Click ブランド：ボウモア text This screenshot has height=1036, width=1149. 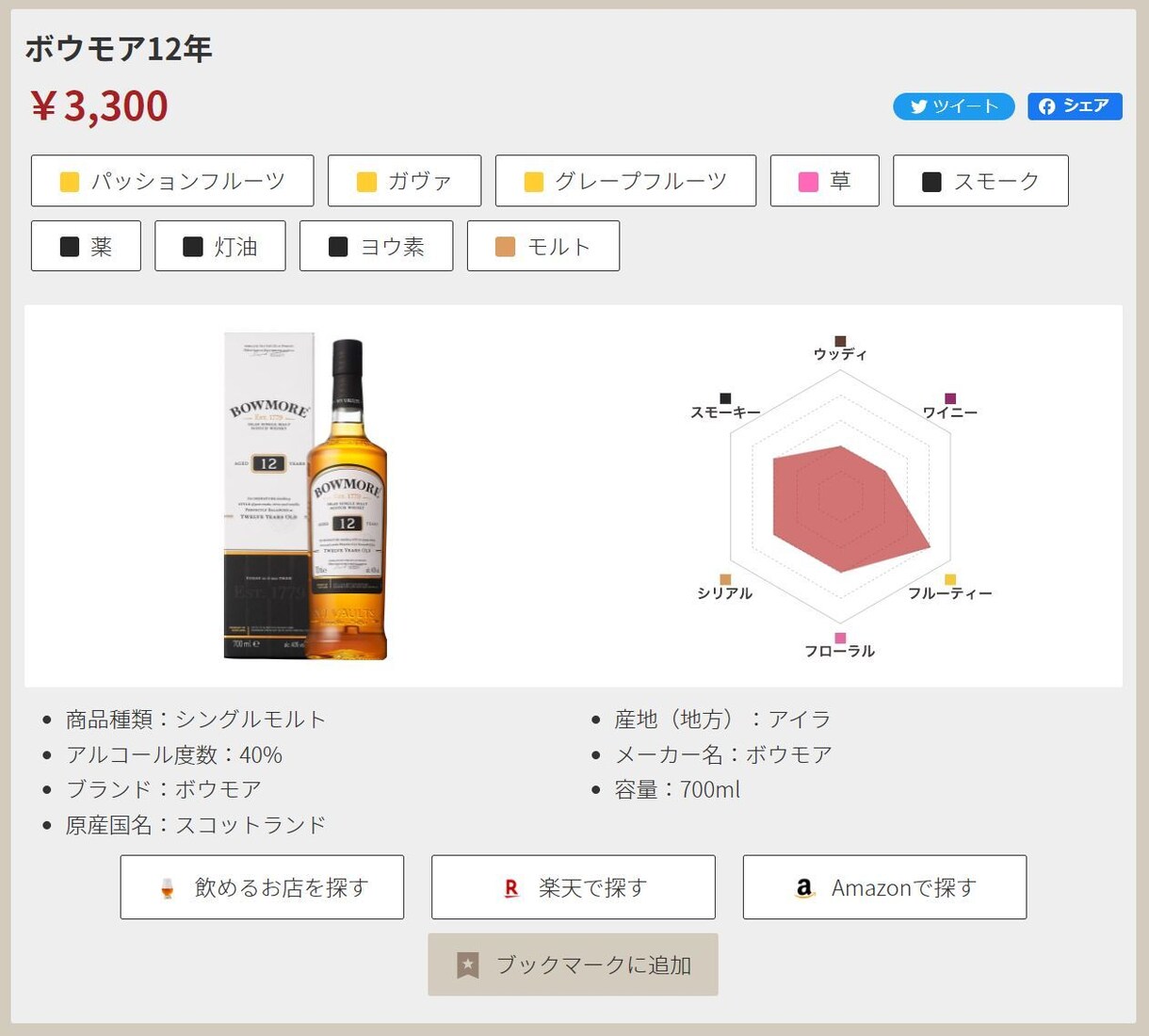(164, 789)
